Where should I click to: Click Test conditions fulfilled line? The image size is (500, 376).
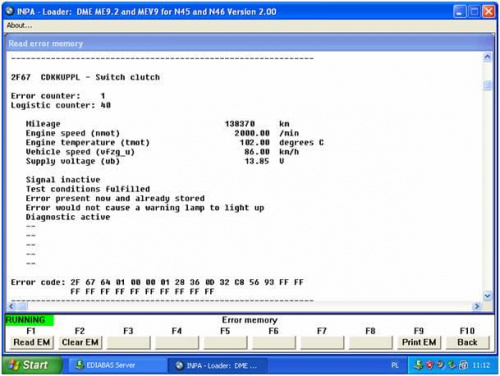pyautogui.click(x=88, y=189)
